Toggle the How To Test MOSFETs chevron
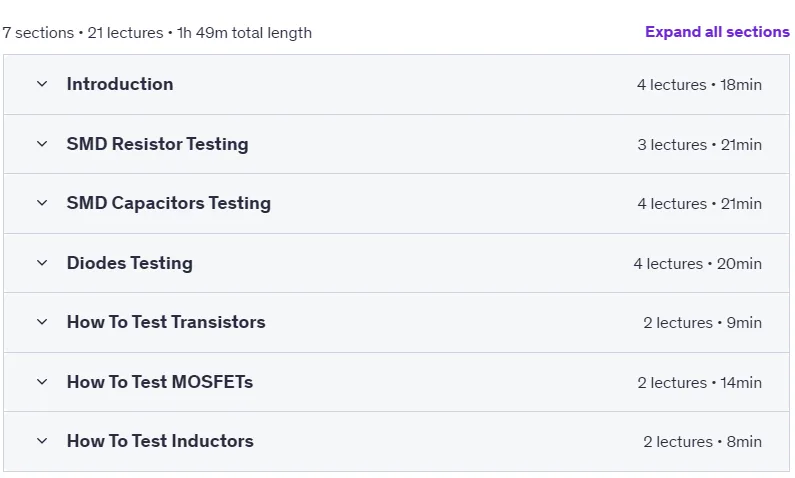The width and height of the screenshot is (795, 478). (42, 382)
